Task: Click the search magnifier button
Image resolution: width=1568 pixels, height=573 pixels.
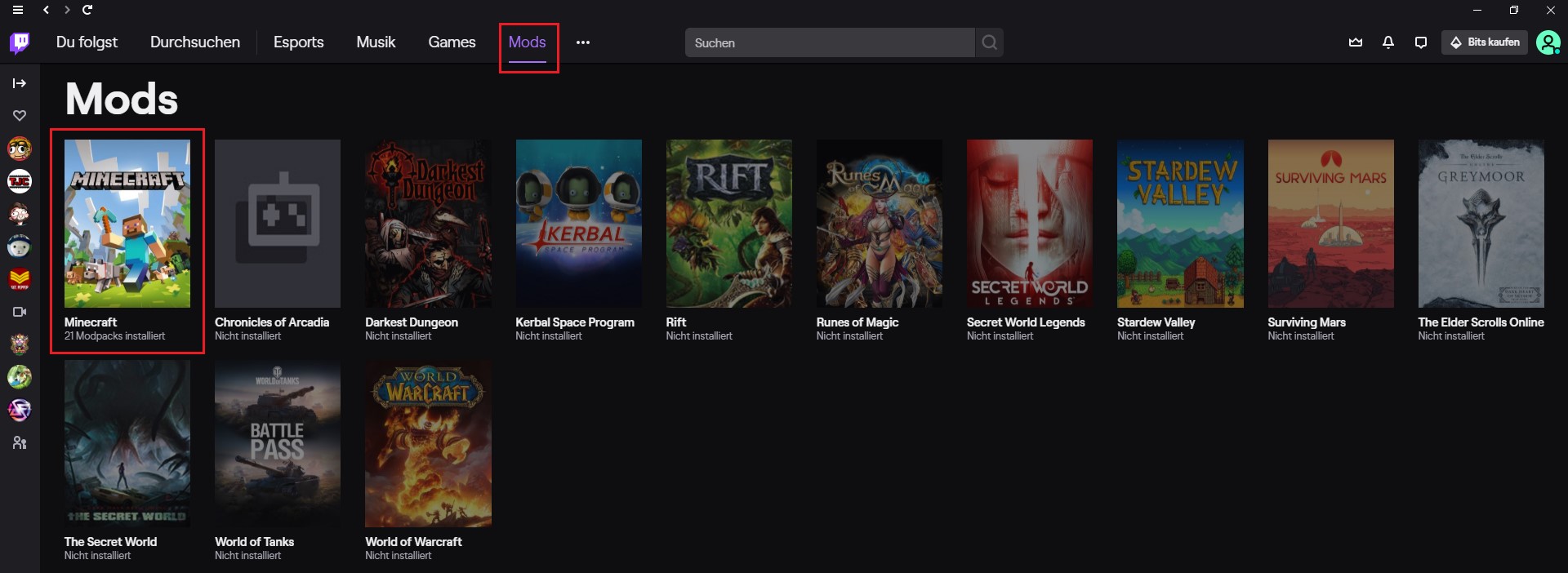Action: (989, 42)
